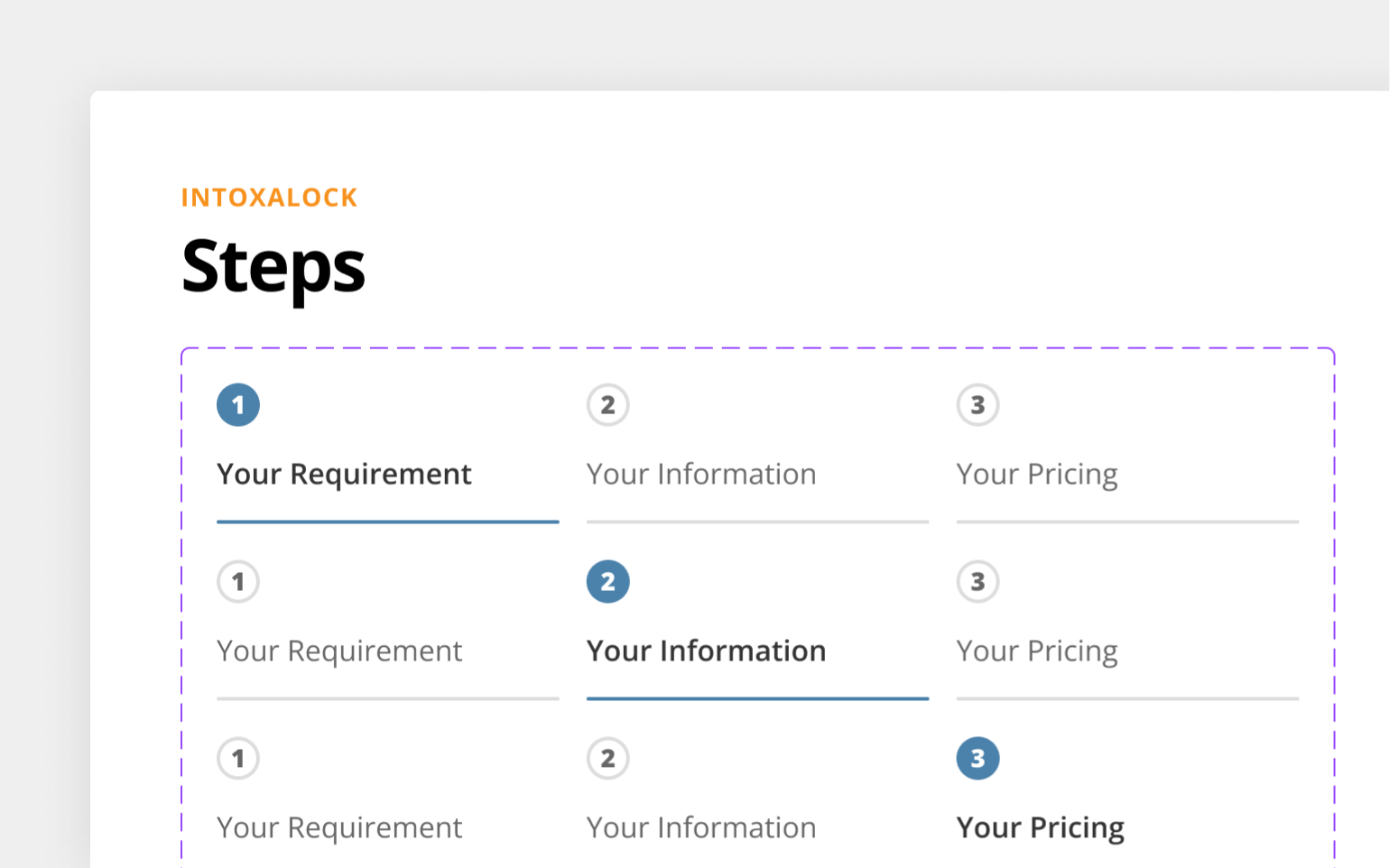Go to gray Your Pricing beside bold Information
This screenshot has width=1390, height=868.
coord(1037,651)
